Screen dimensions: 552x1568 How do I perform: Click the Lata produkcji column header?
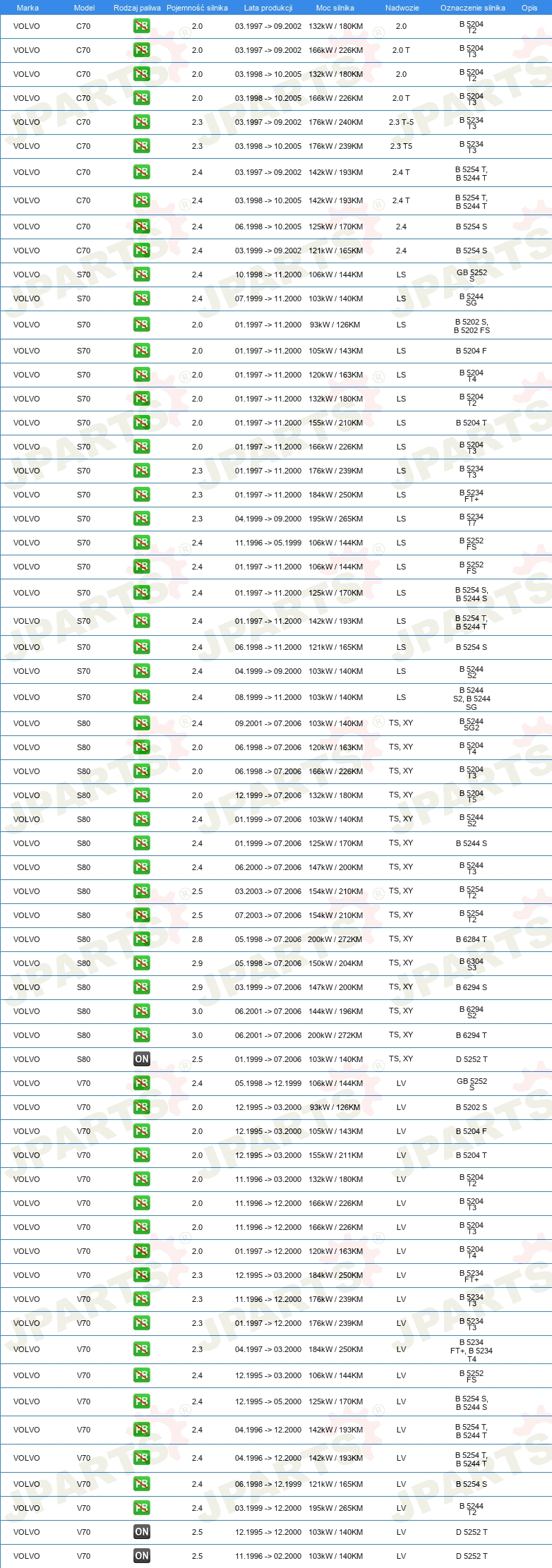268,8
